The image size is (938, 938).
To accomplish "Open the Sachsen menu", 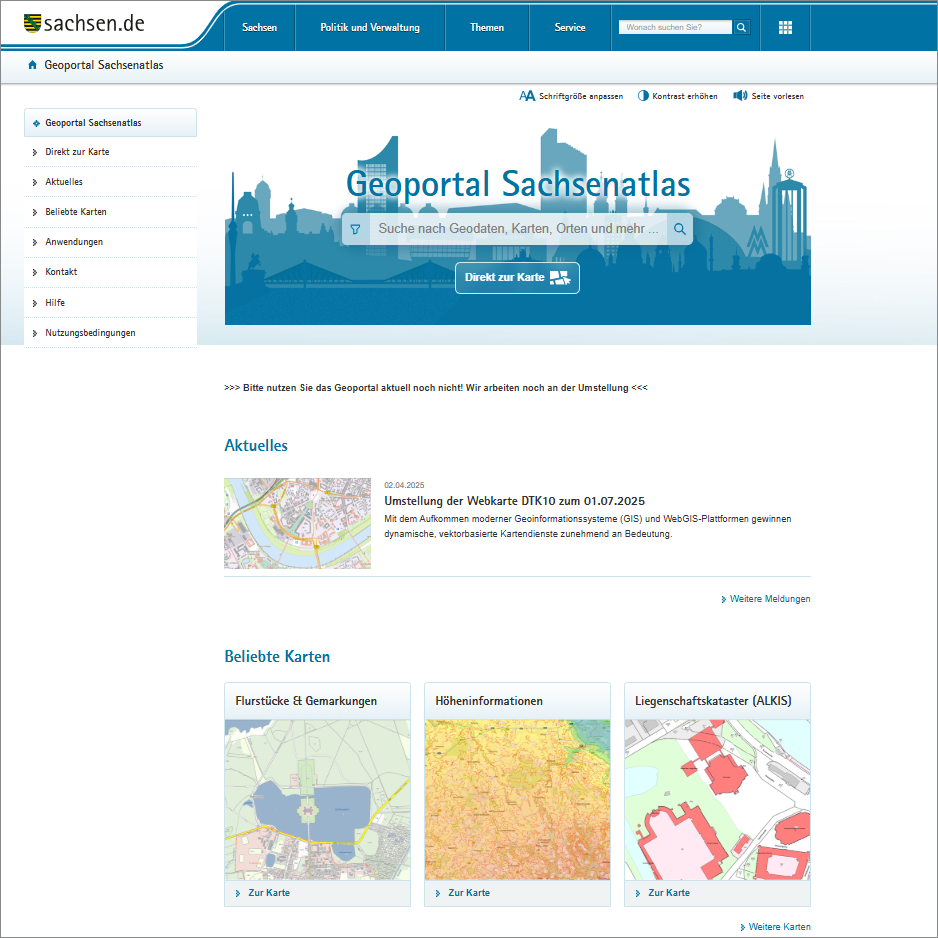I will [260, 28].
